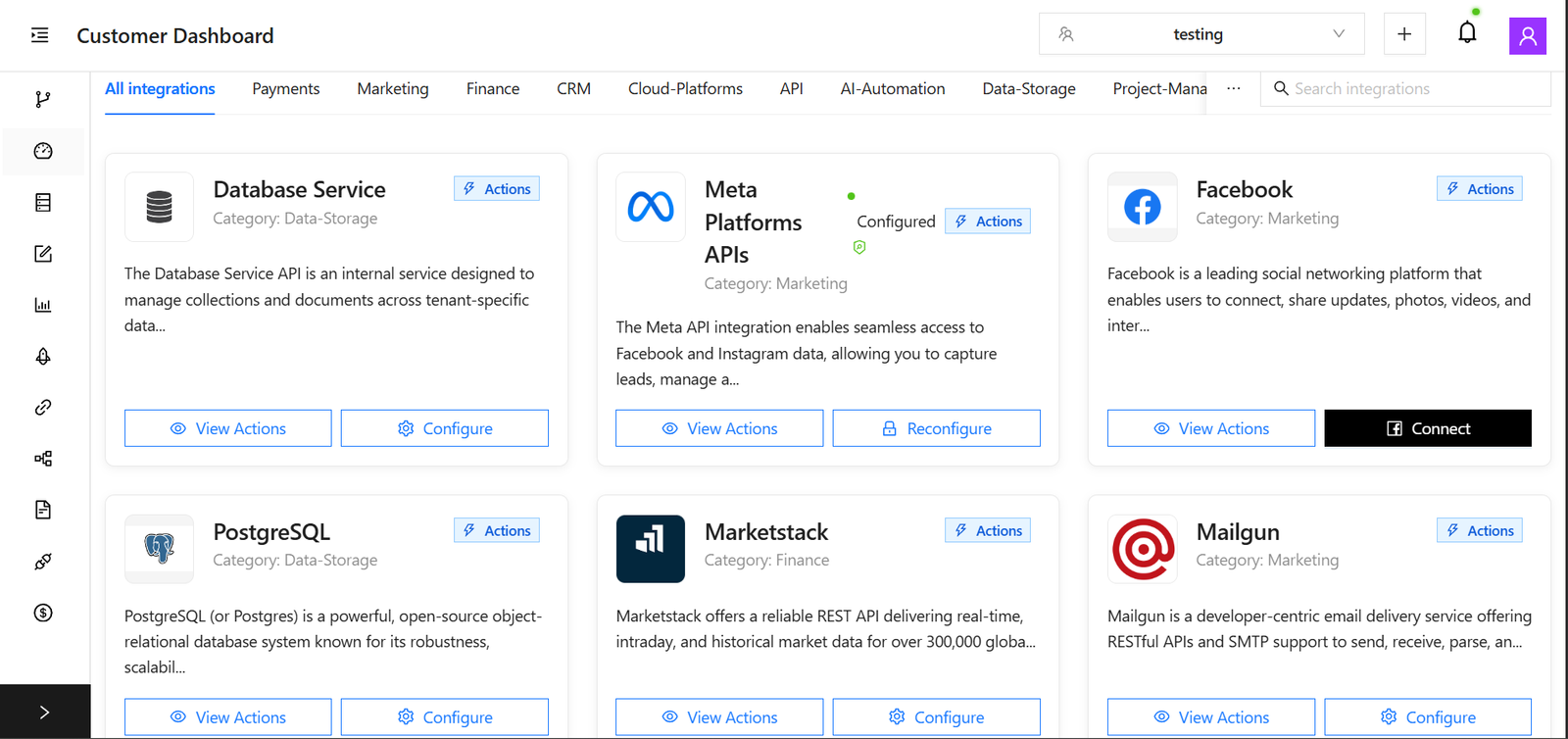This screenshot has height=739, width=1568.
Task: Click the chain link icon in sidebar
Action: click(43, 408)
